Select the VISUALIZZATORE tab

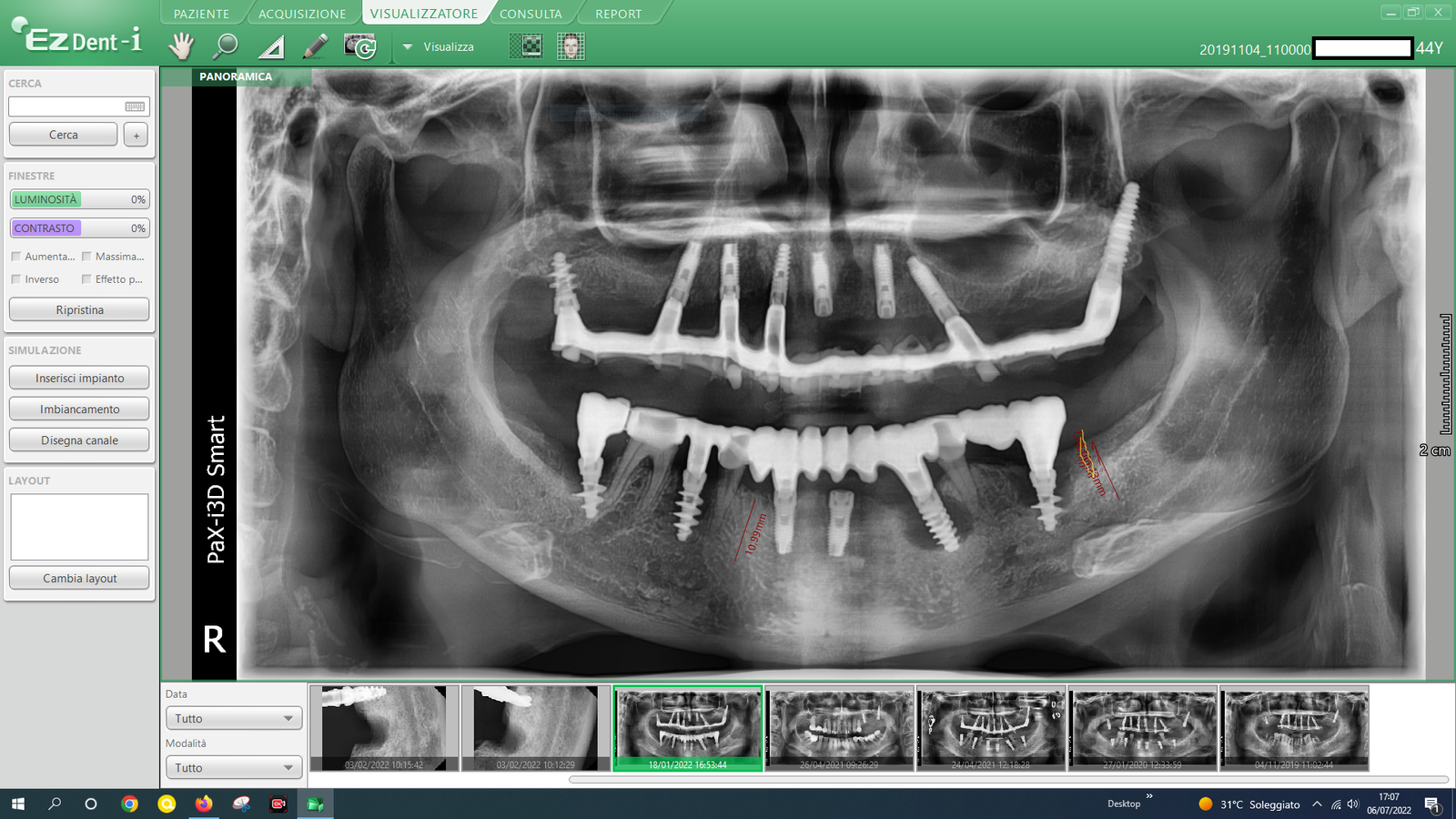[x=424, y=14]
